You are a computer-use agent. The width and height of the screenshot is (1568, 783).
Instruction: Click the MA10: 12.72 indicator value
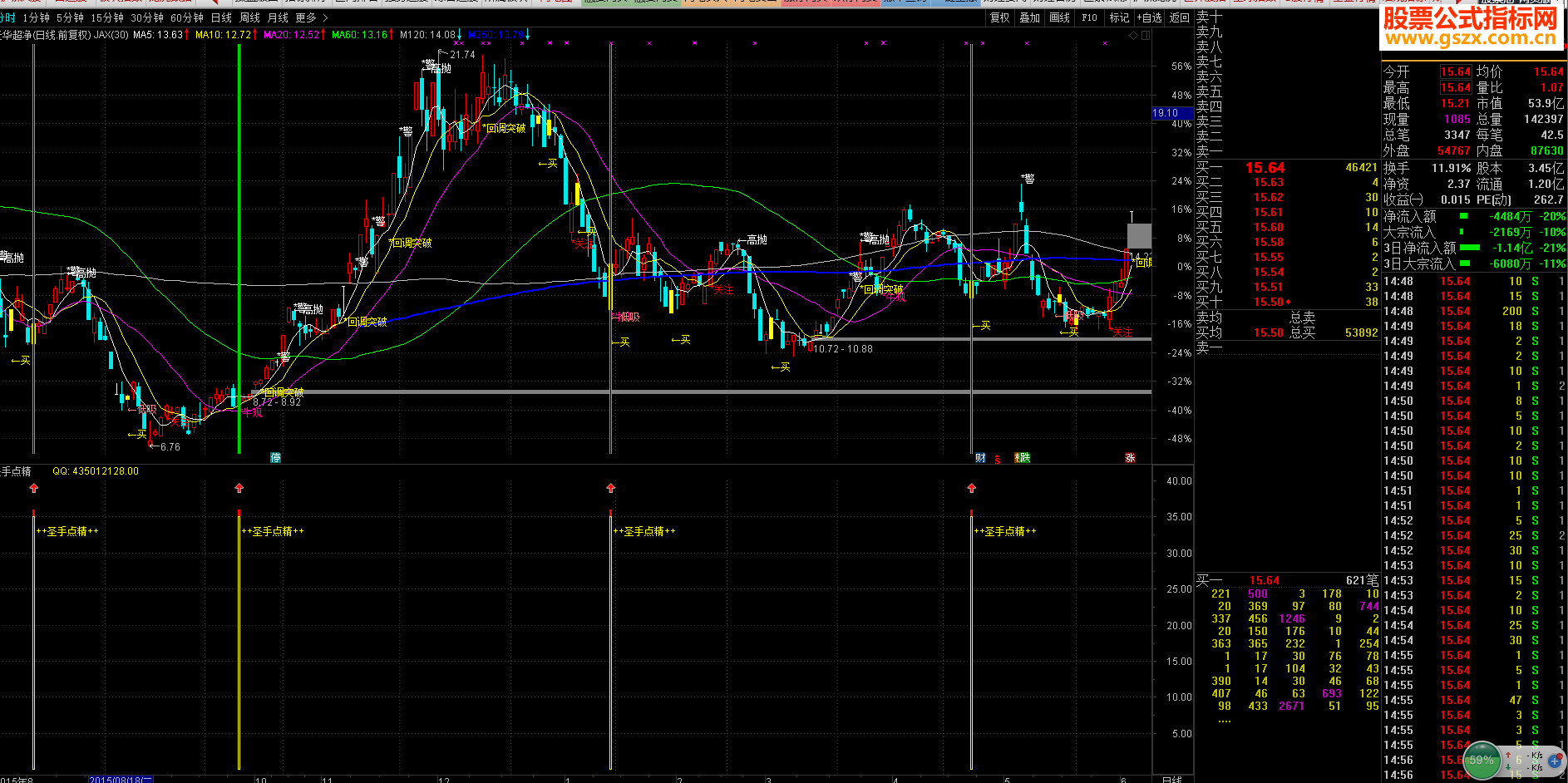coord(225,35)
